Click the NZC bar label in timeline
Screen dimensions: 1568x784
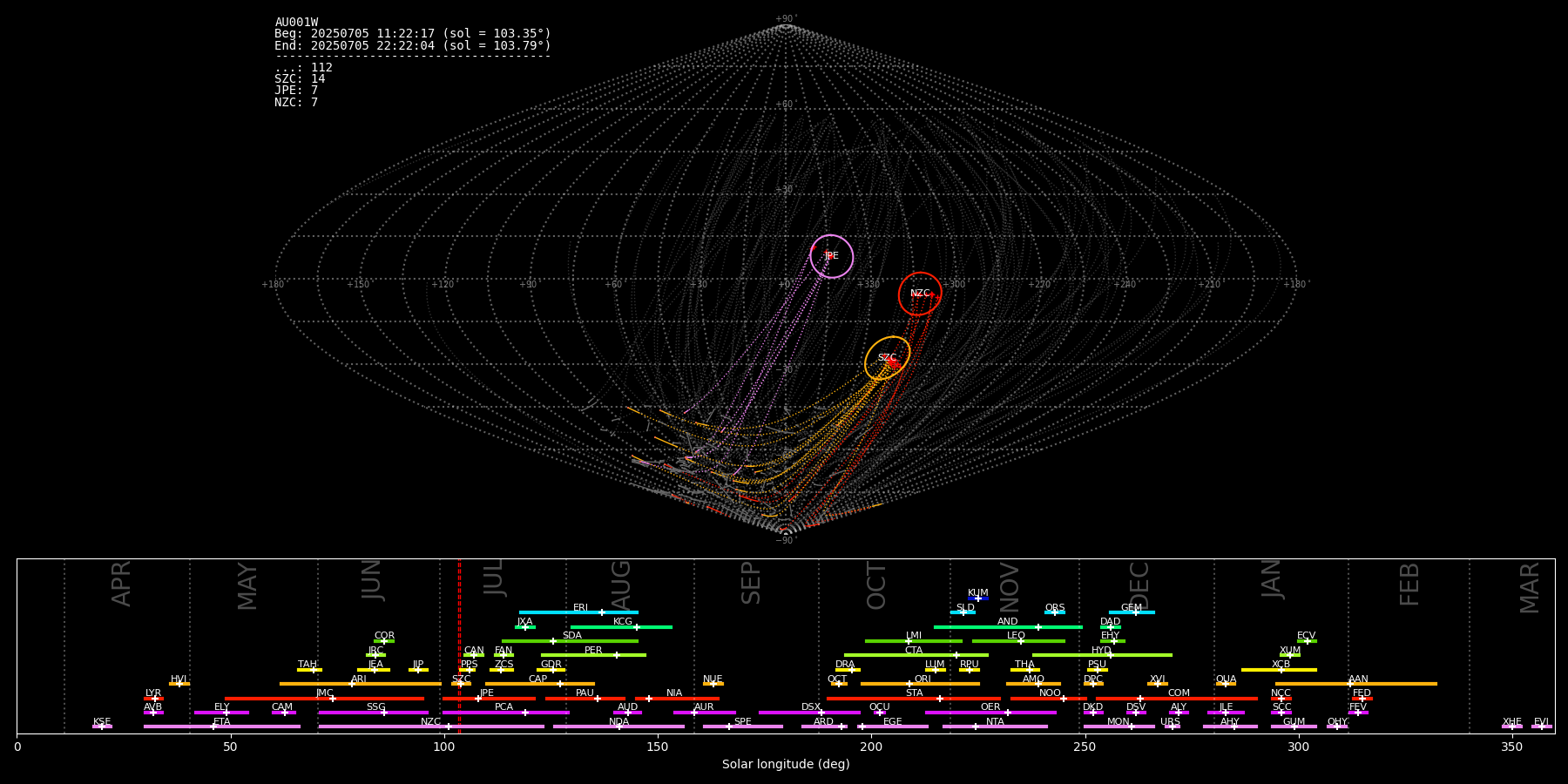point(430,722)
